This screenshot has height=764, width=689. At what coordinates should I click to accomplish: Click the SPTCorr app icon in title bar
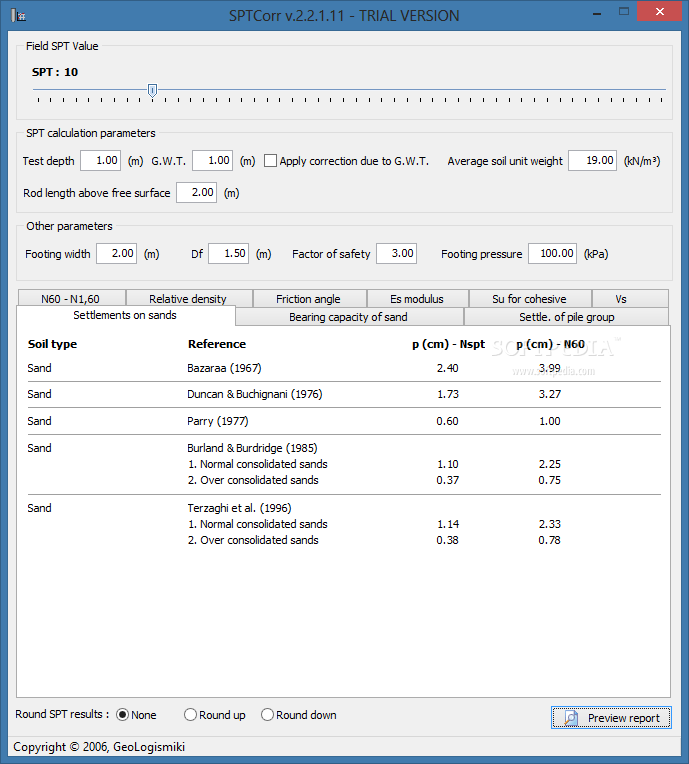(x=18, y=15)
